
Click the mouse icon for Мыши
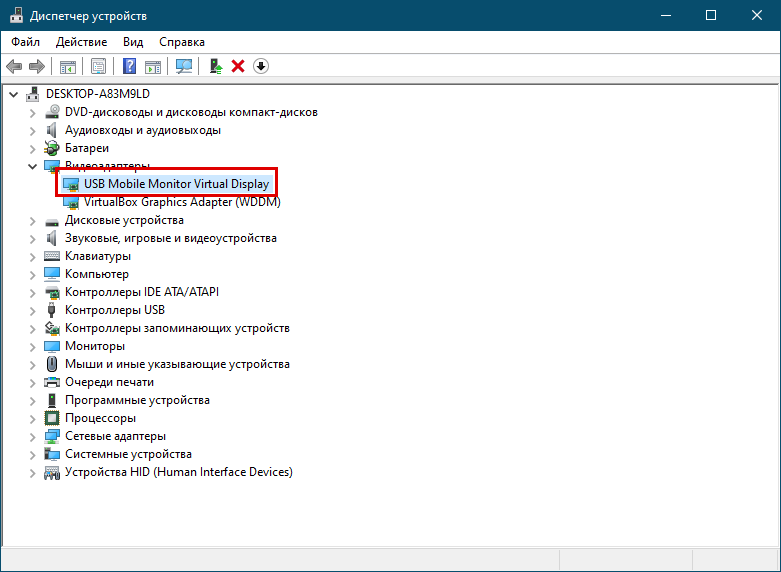click(52, 364)
